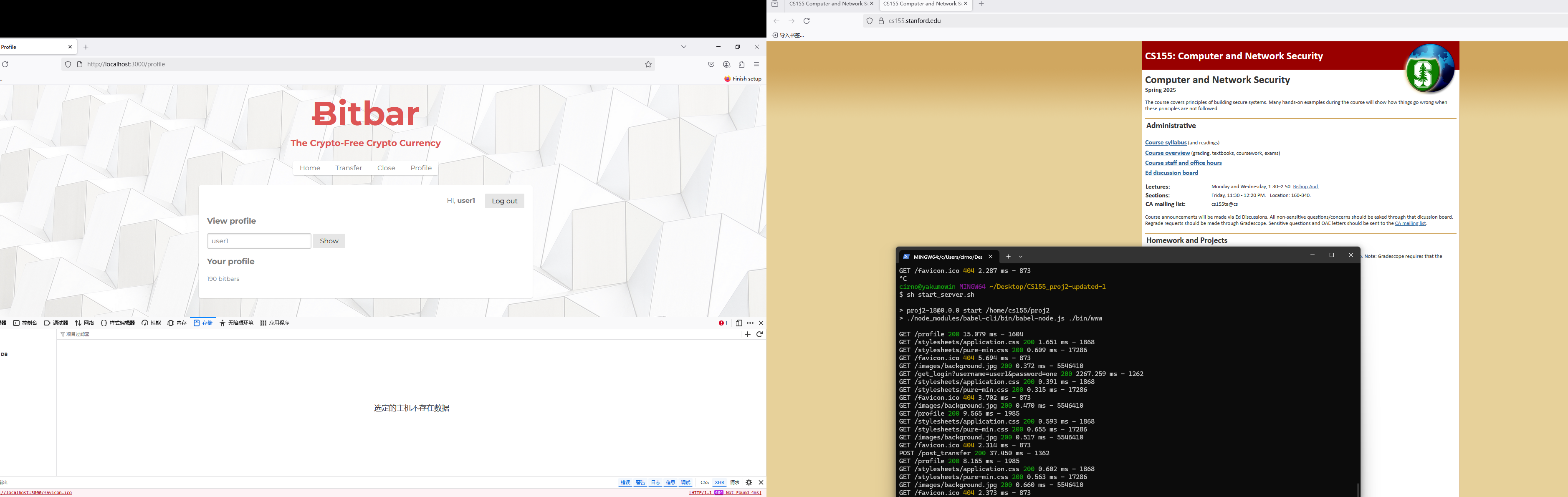Open the Close nav item
Viewport: 1568px width, 497px height.
click(386, 168)
